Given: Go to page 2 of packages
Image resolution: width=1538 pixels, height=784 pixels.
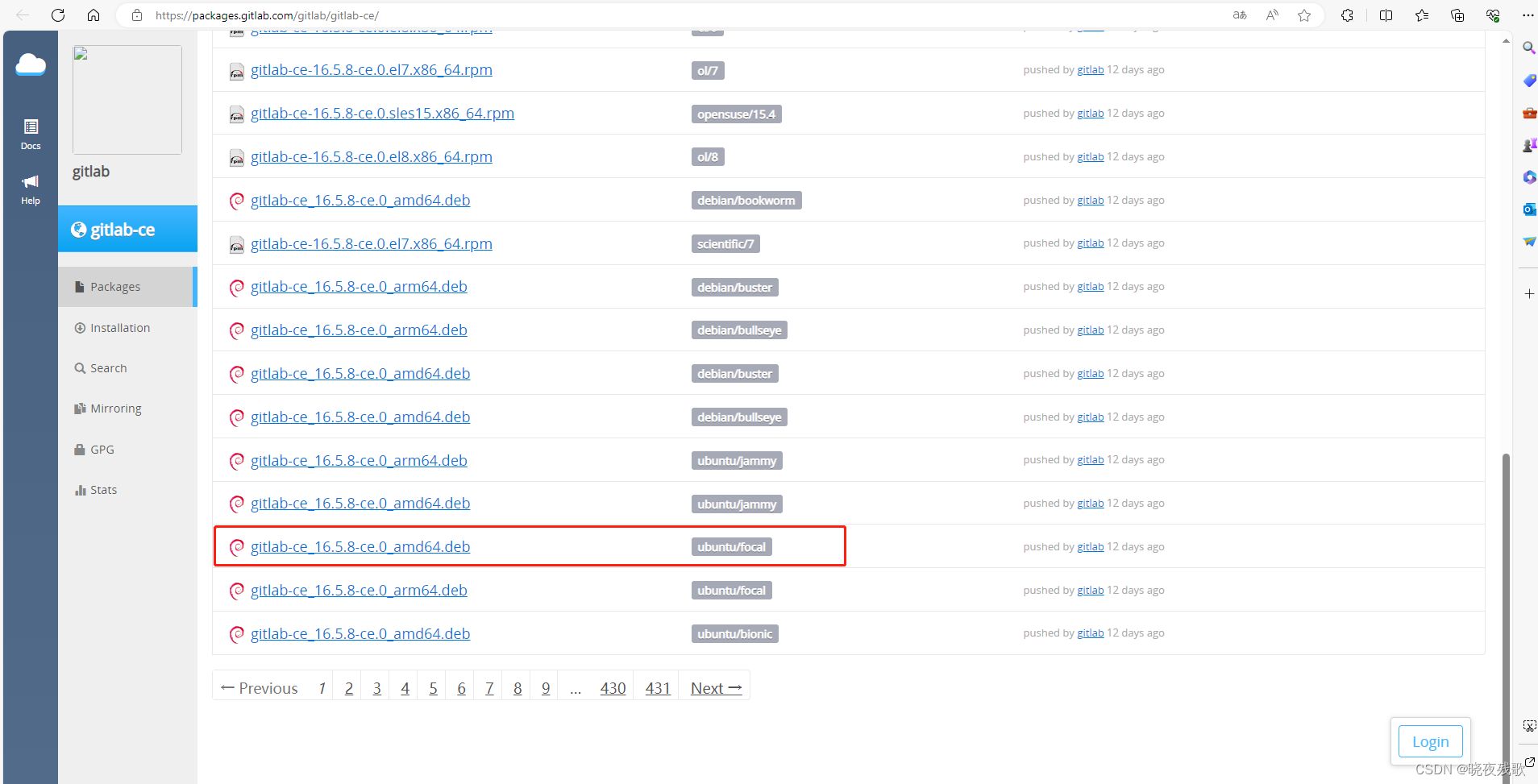Looking at the screenshot, I should 349,688.
